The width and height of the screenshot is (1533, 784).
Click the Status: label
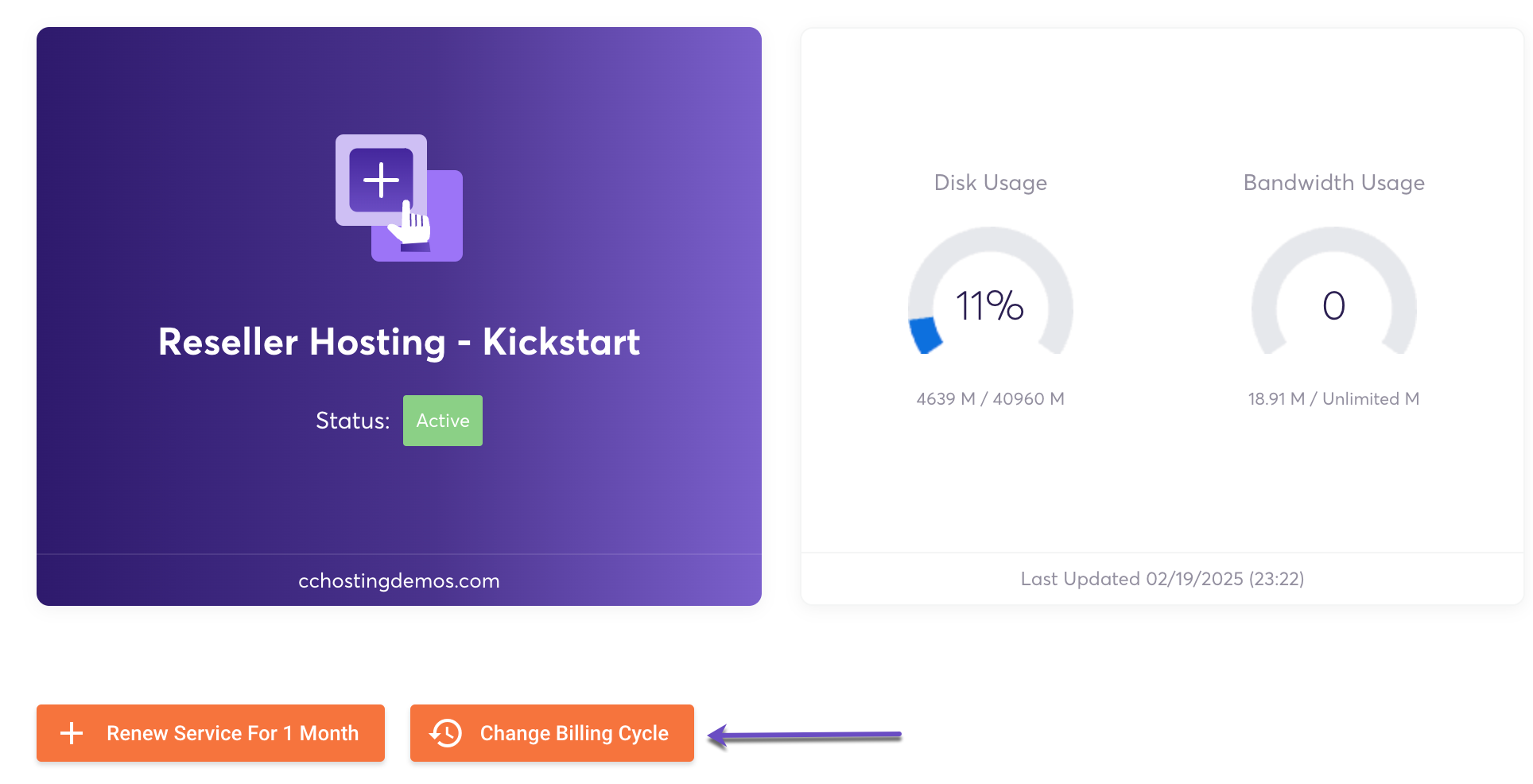(352, 421)
